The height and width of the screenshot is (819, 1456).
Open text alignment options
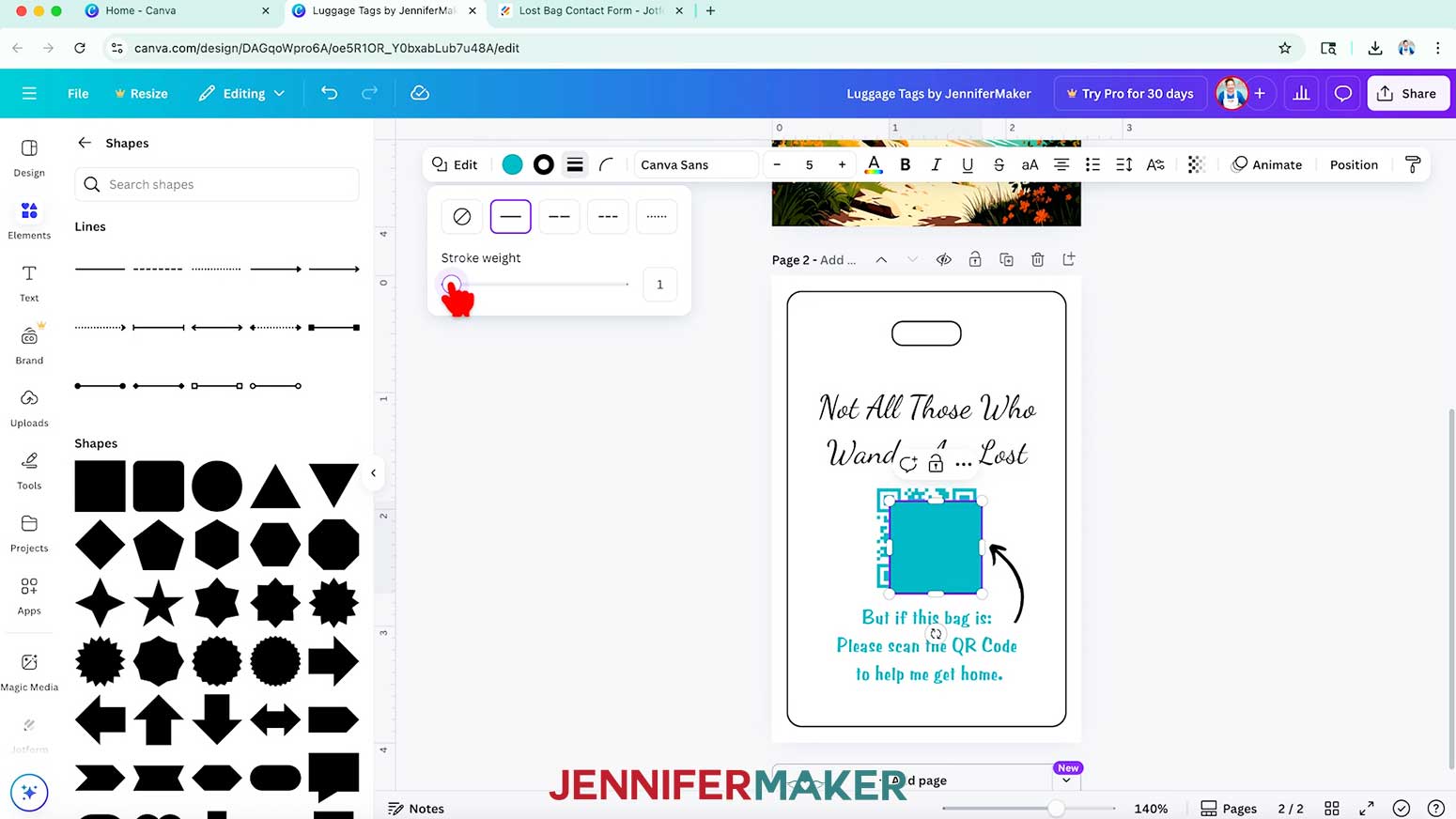[x=1061, y=164]
